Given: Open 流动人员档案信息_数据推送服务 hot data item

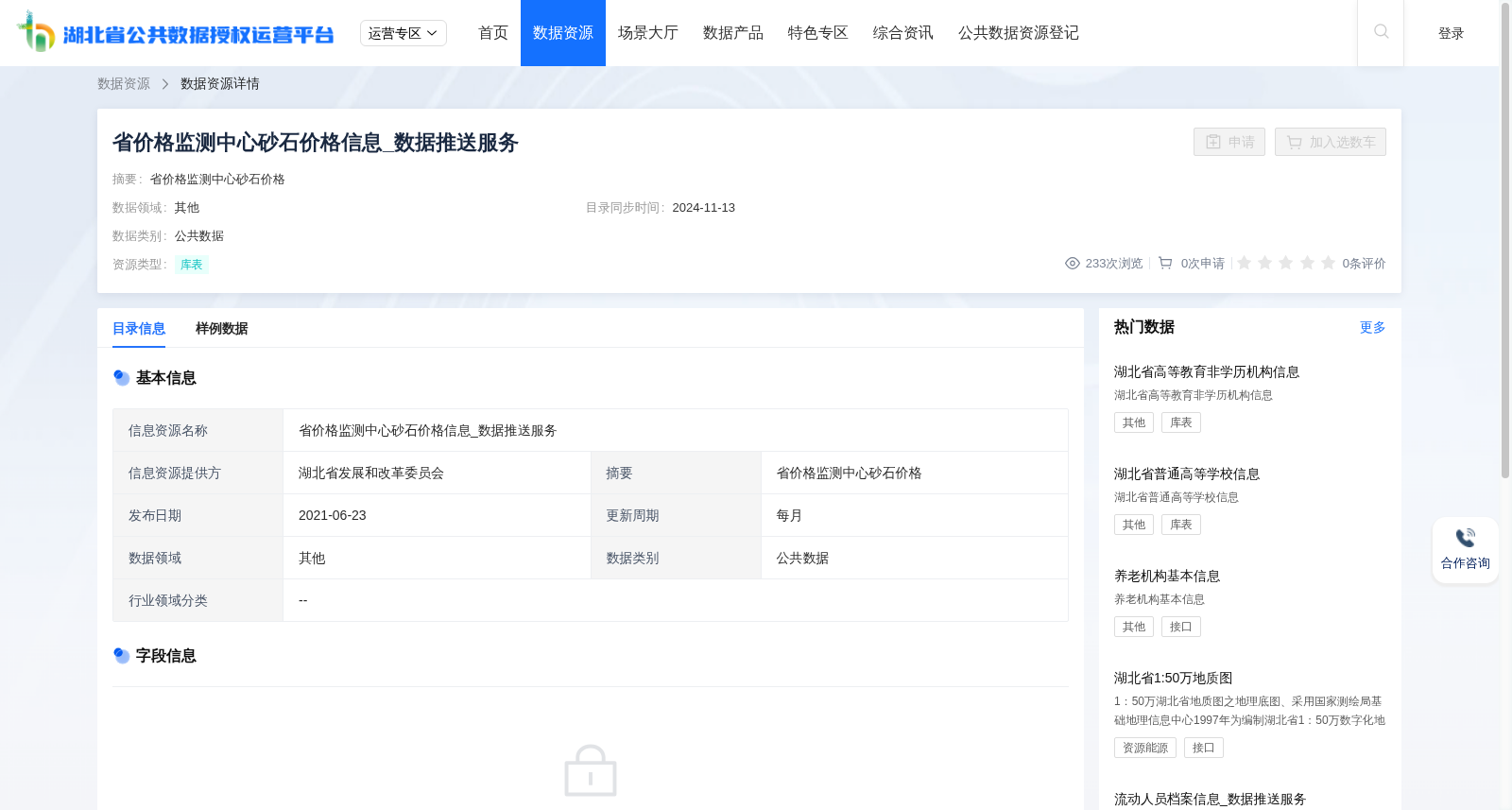Looking at the screenshot, I should [1210, 800].
